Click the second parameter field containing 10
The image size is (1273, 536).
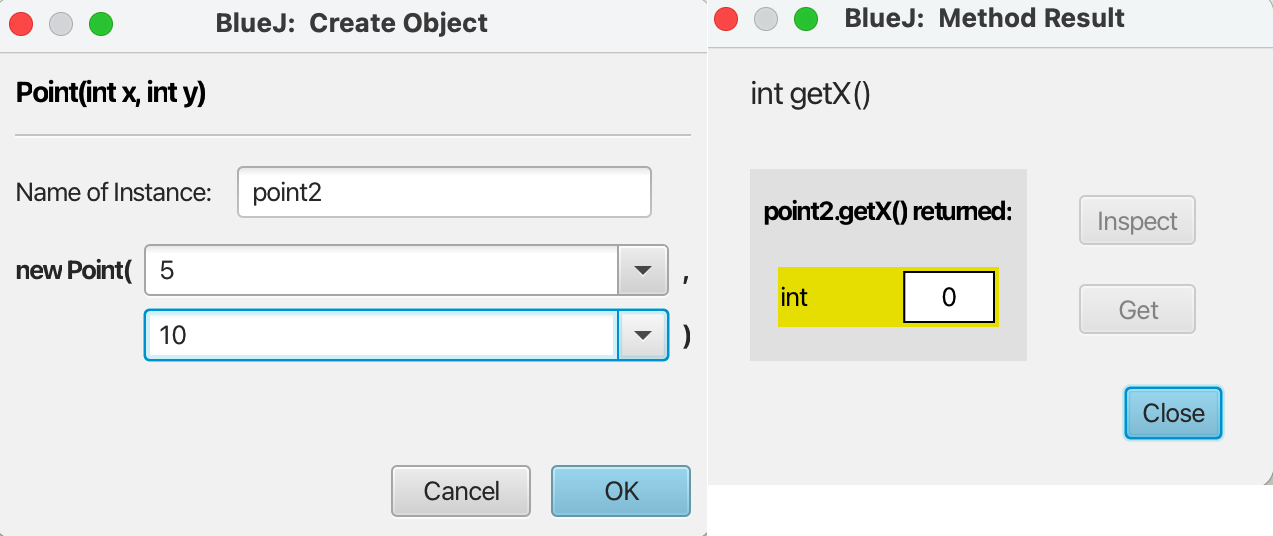click(382, 334)
